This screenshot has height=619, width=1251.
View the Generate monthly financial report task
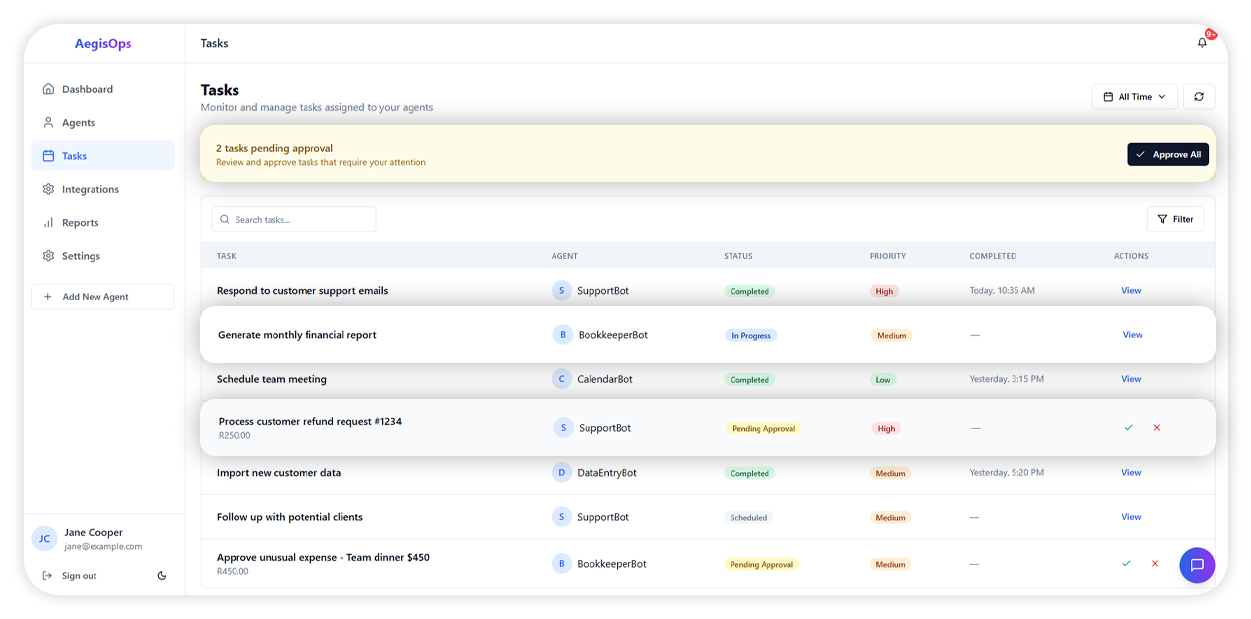[1132, 335]
